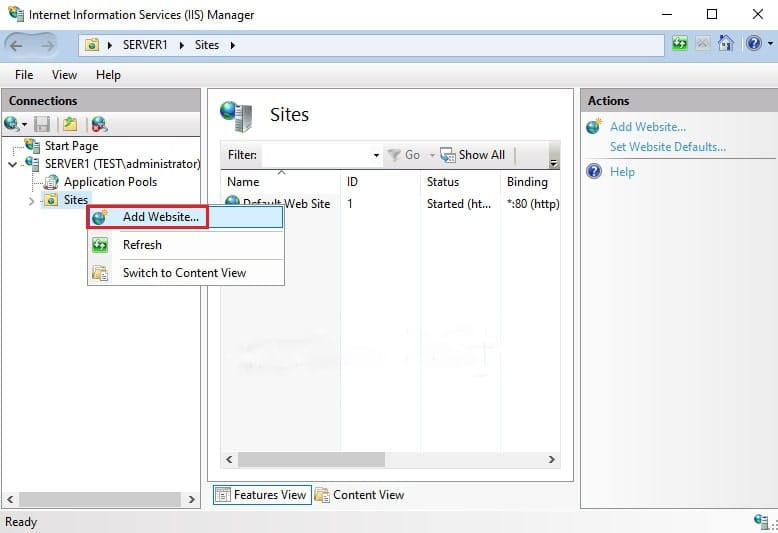Click the green Refresh page icon in address bar
Screen dimensions: 778x533
click(x=679, y=44)
